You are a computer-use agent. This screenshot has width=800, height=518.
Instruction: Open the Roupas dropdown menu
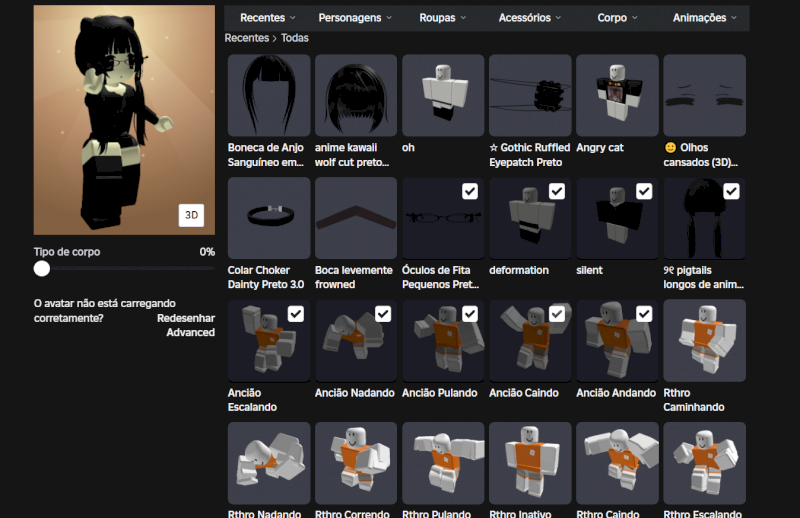point(443,18)
